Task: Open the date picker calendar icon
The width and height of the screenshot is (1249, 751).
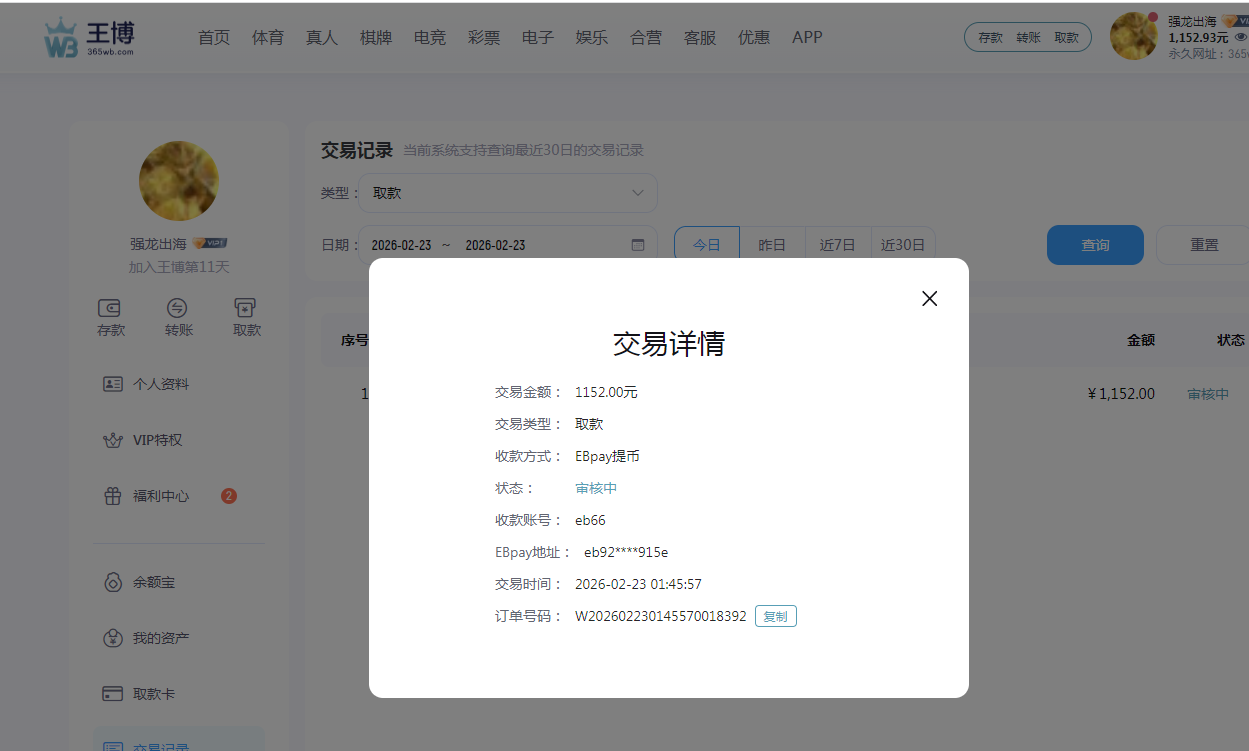Action: click(x=638, y=245)
